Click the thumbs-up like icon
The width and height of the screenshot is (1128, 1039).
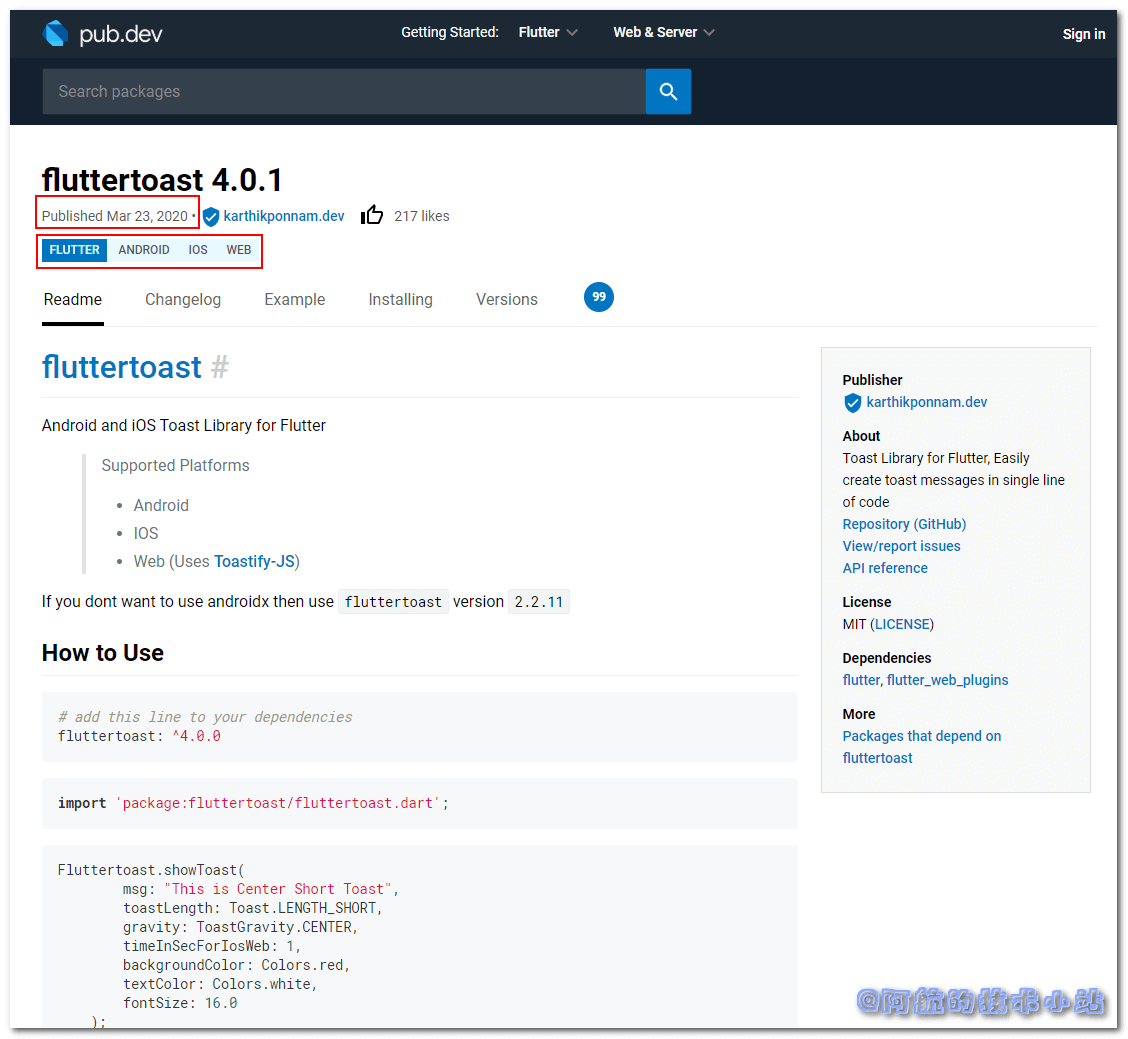372,215
